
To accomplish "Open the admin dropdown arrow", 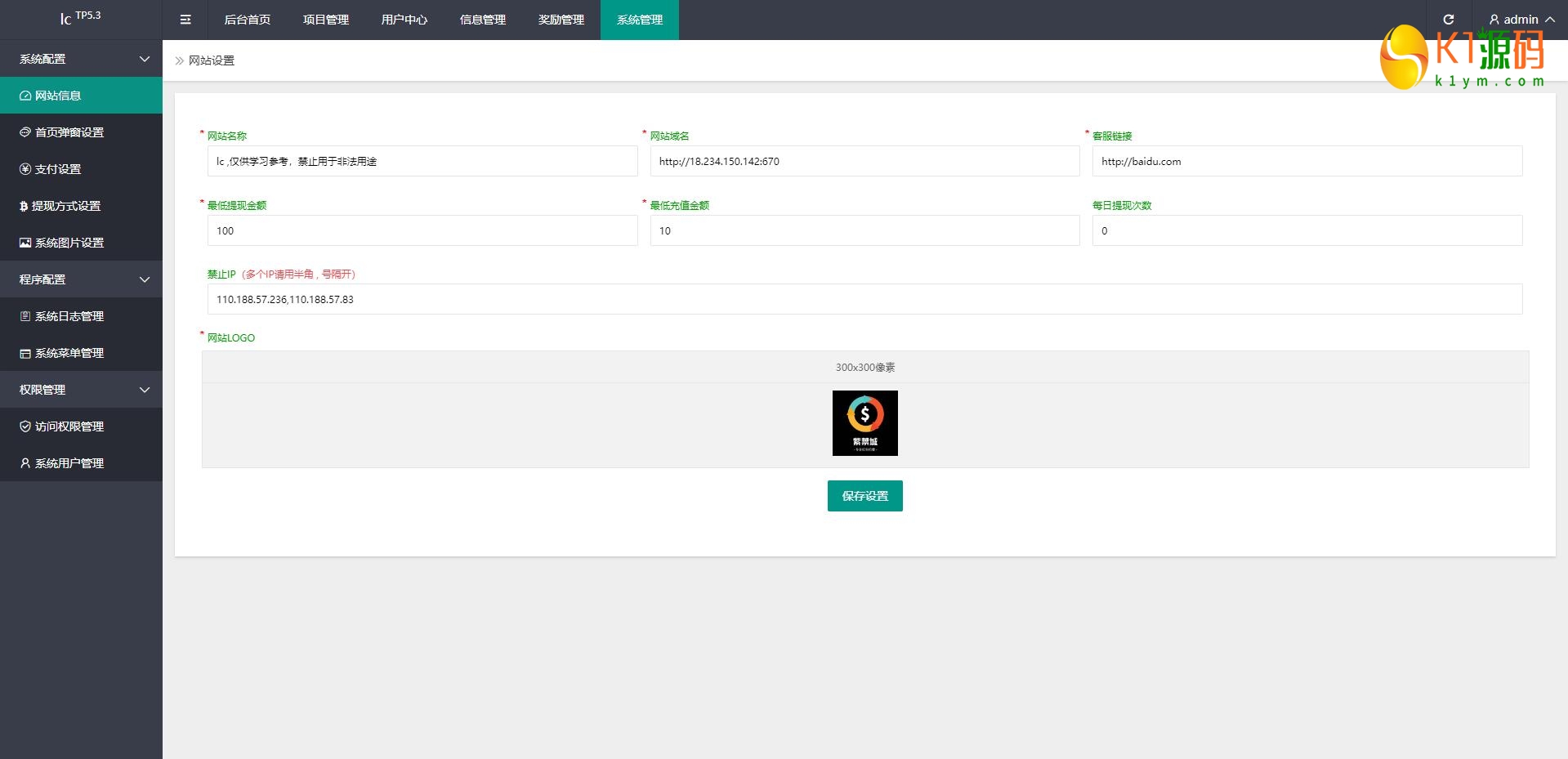I will (x=1550, y=20).
